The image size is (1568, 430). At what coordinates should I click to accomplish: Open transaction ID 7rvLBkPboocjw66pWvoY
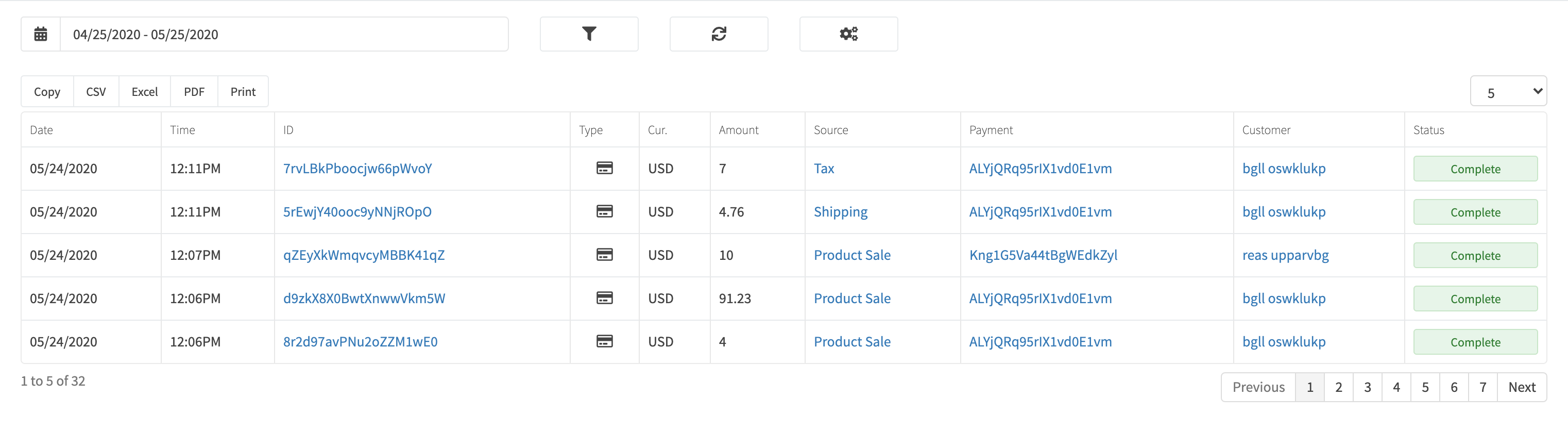[x=357, y=169]
